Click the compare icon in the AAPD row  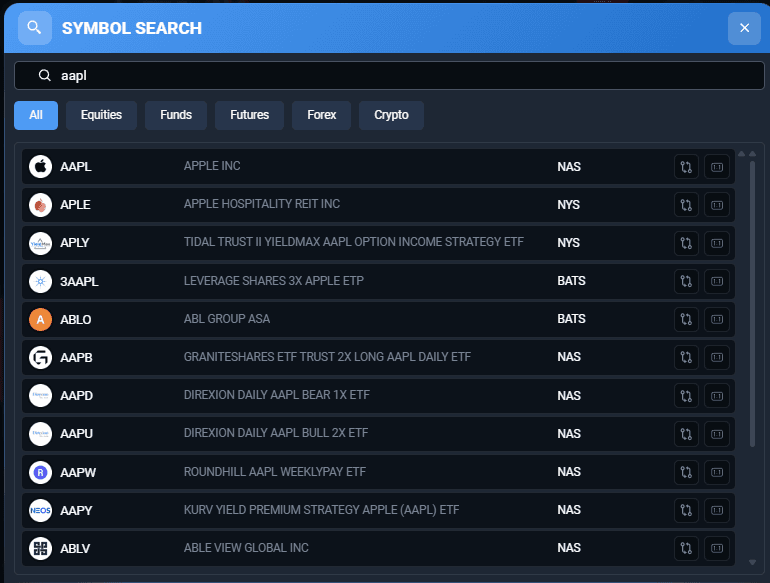pyautogui.click(x=686, y=396)
